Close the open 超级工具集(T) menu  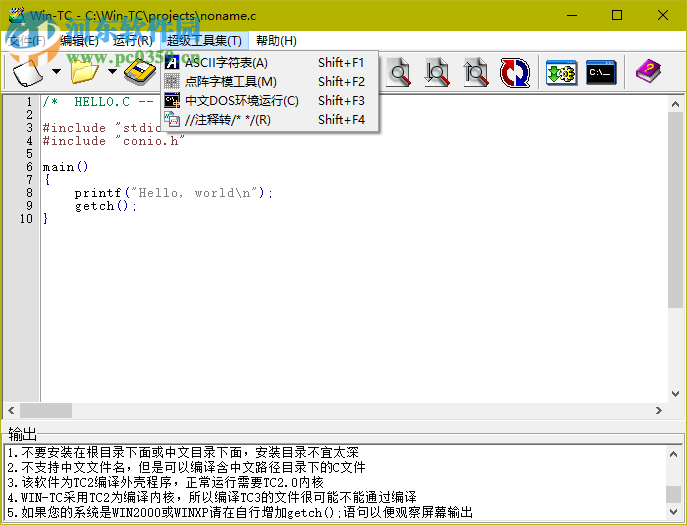tap(204, 41)
